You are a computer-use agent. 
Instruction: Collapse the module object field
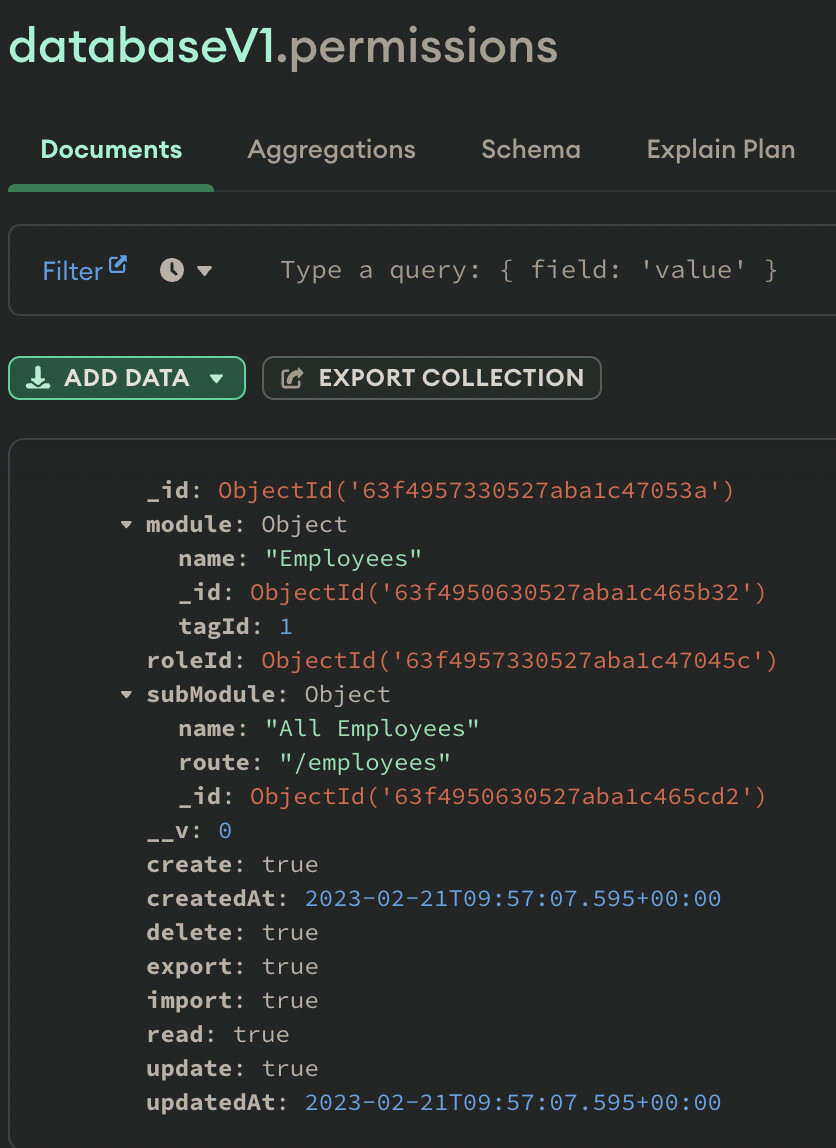[126, 525]
